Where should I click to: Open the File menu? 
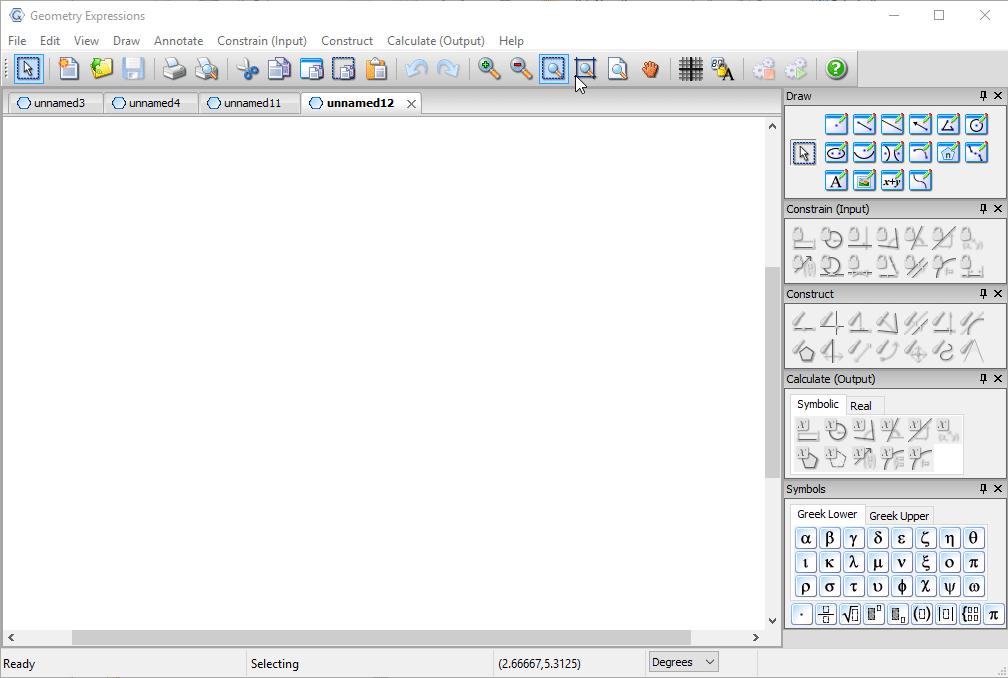pos(17,40)
